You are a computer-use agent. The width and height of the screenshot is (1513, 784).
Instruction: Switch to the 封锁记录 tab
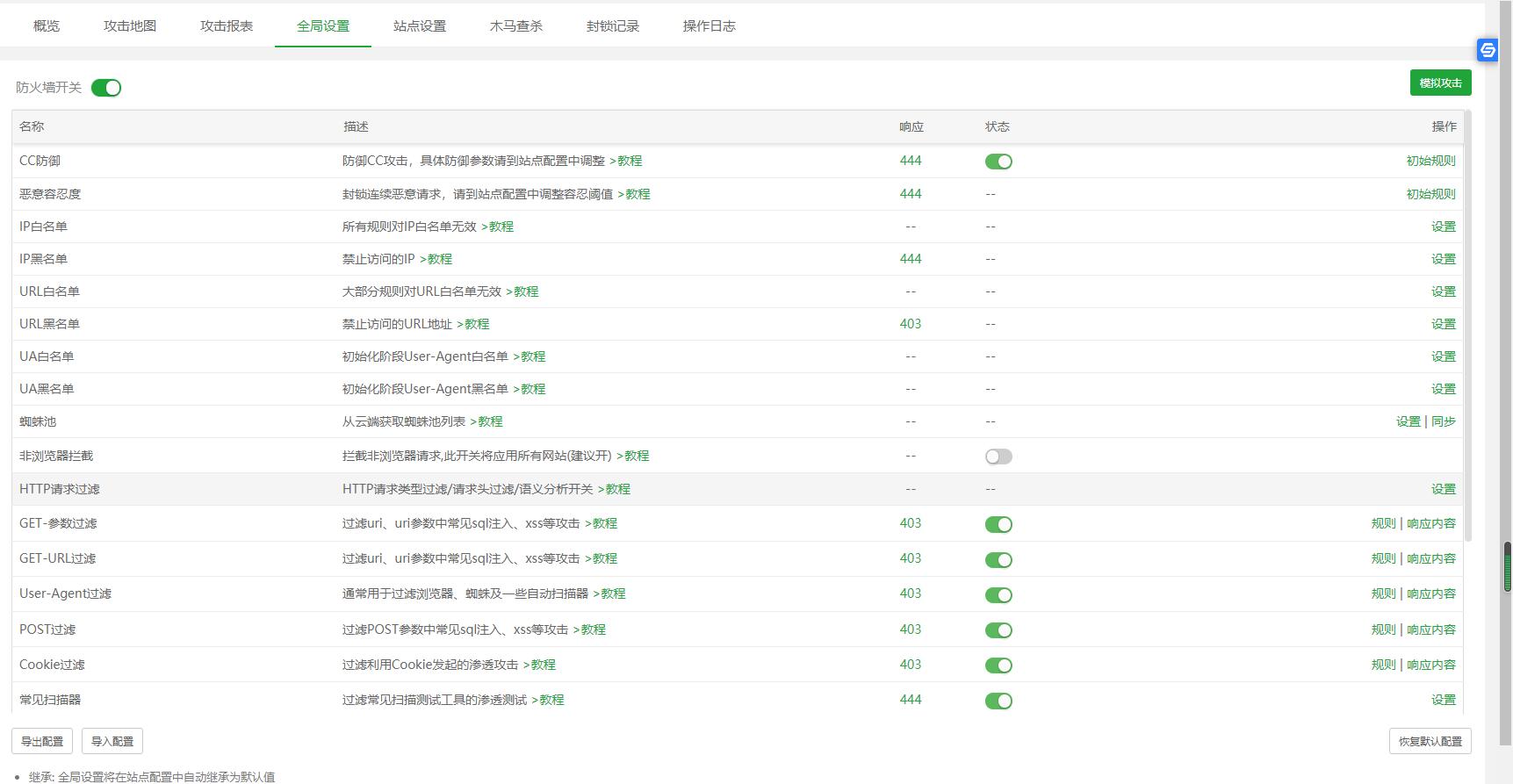613,26
